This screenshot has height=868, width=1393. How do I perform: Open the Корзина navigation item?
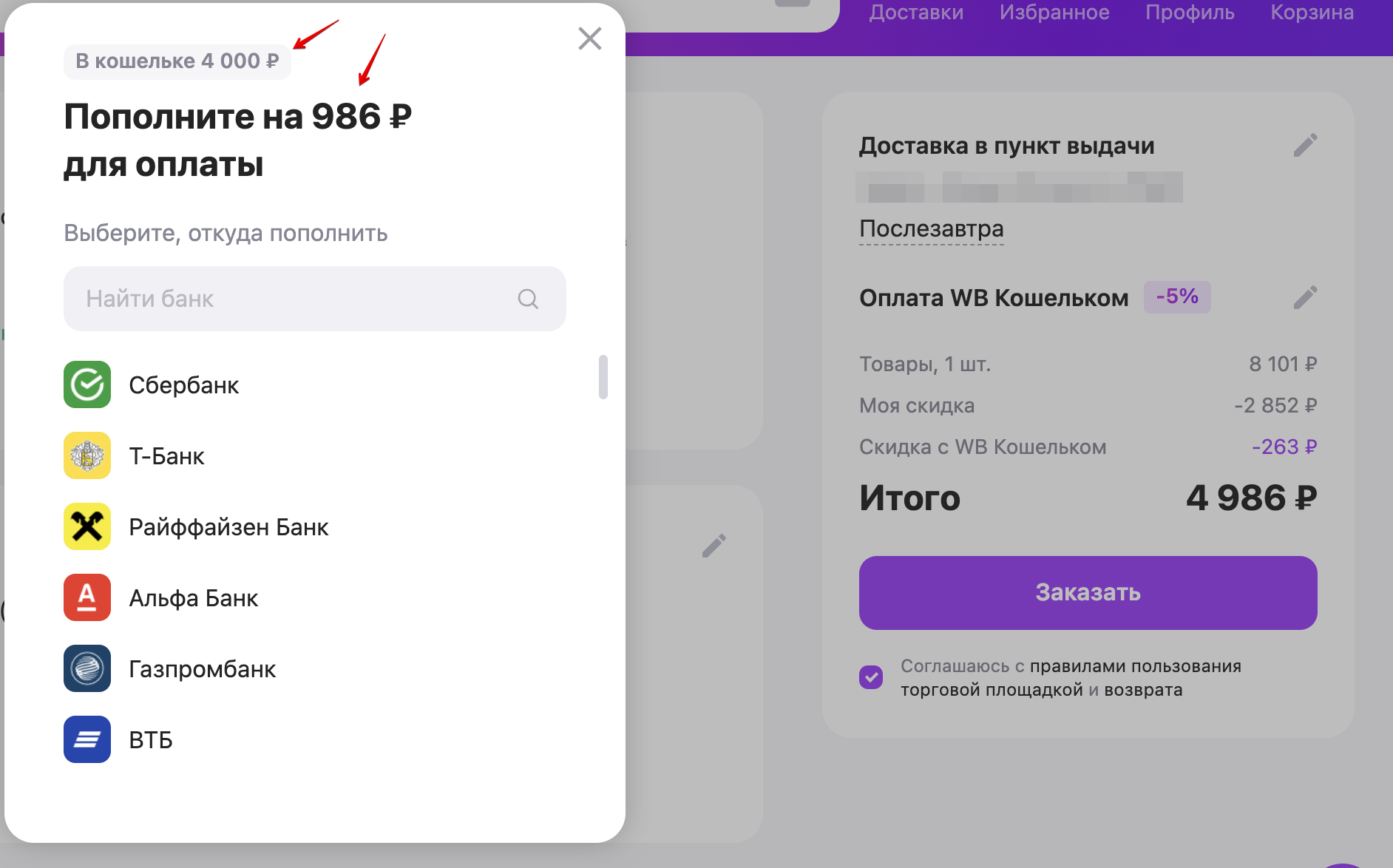point(1312,13)
